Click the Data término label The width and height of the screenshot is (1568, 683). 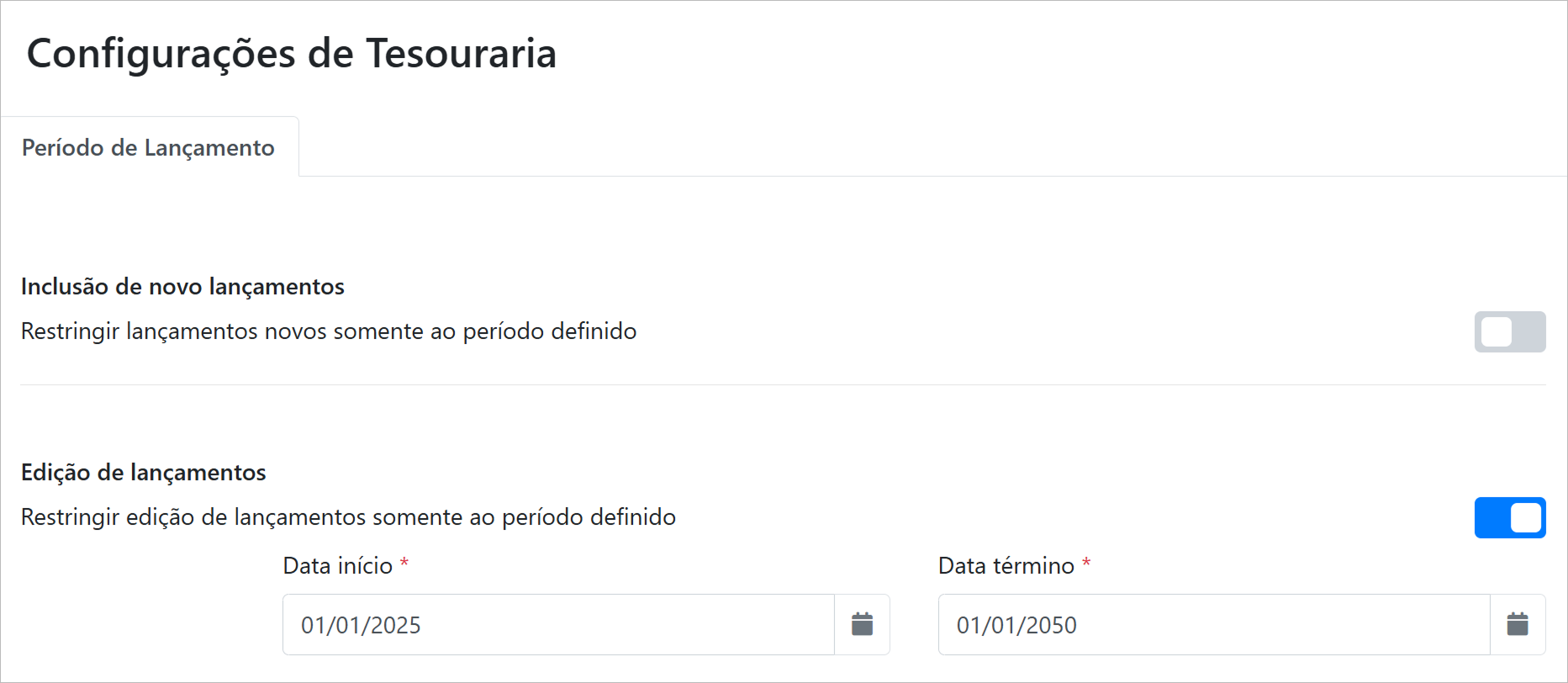[1006, 565]
